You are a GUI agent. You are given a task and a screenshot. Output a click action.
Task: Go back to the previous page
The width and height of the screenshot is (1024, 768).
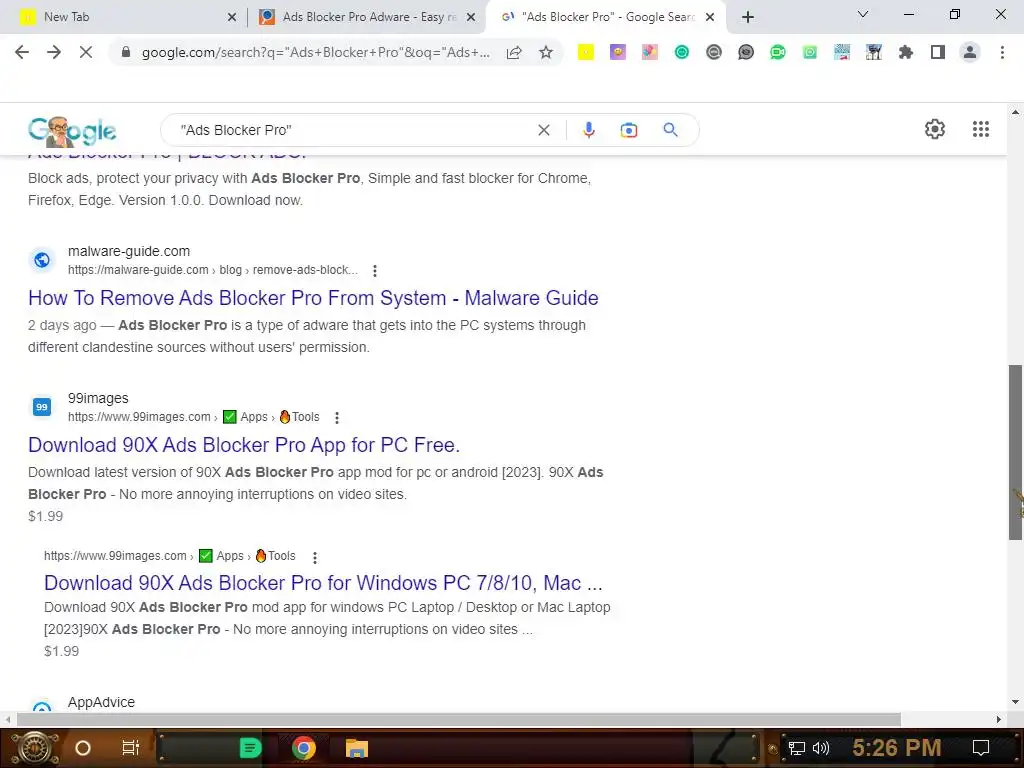[22, 52]
